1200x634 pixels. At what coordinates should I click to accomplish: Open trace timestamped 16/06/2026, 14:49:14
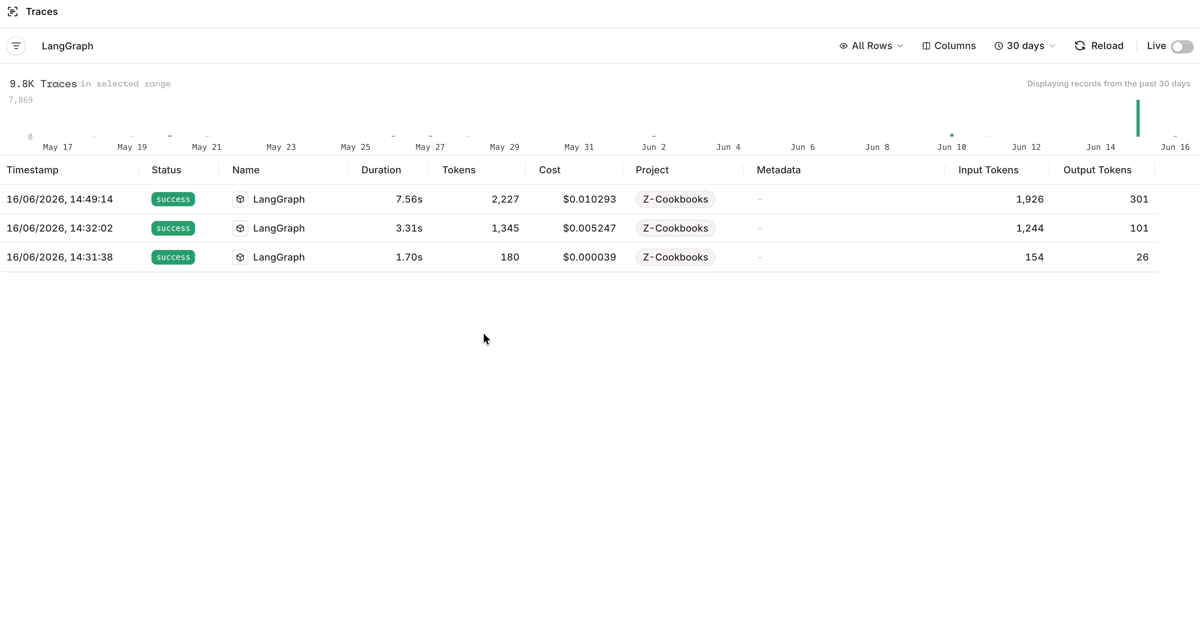[x=60, y=199]
